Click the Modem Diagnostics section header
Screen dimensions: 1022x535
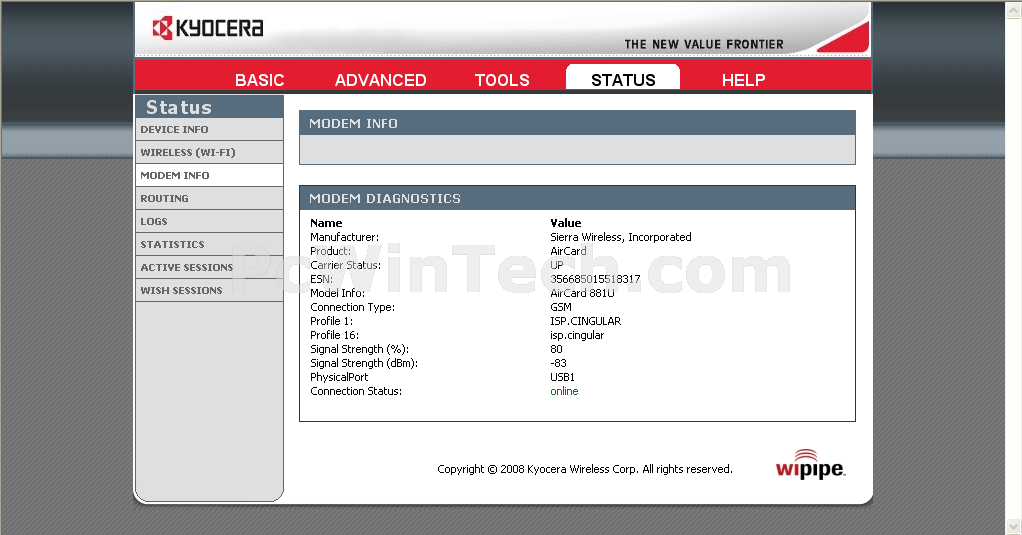coord(577,198)
